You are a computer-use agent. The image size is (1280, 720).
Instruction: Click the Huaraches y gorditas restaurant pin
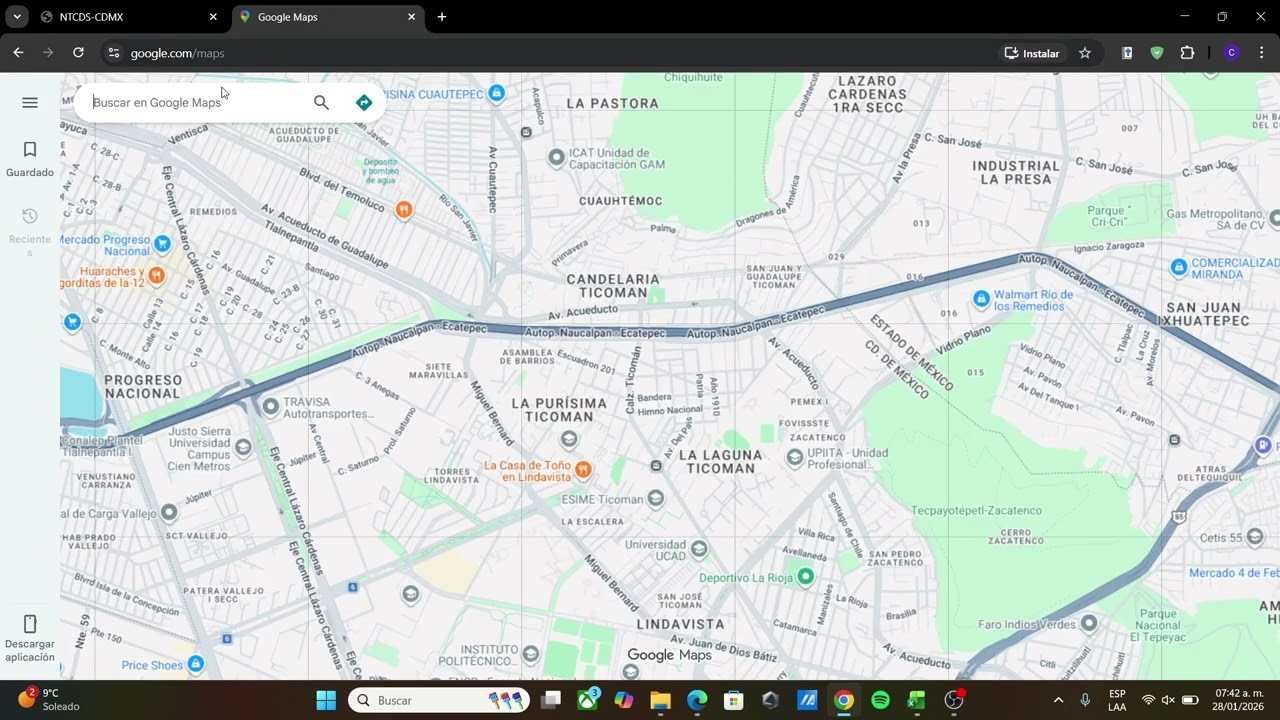[x=156, y=274]
